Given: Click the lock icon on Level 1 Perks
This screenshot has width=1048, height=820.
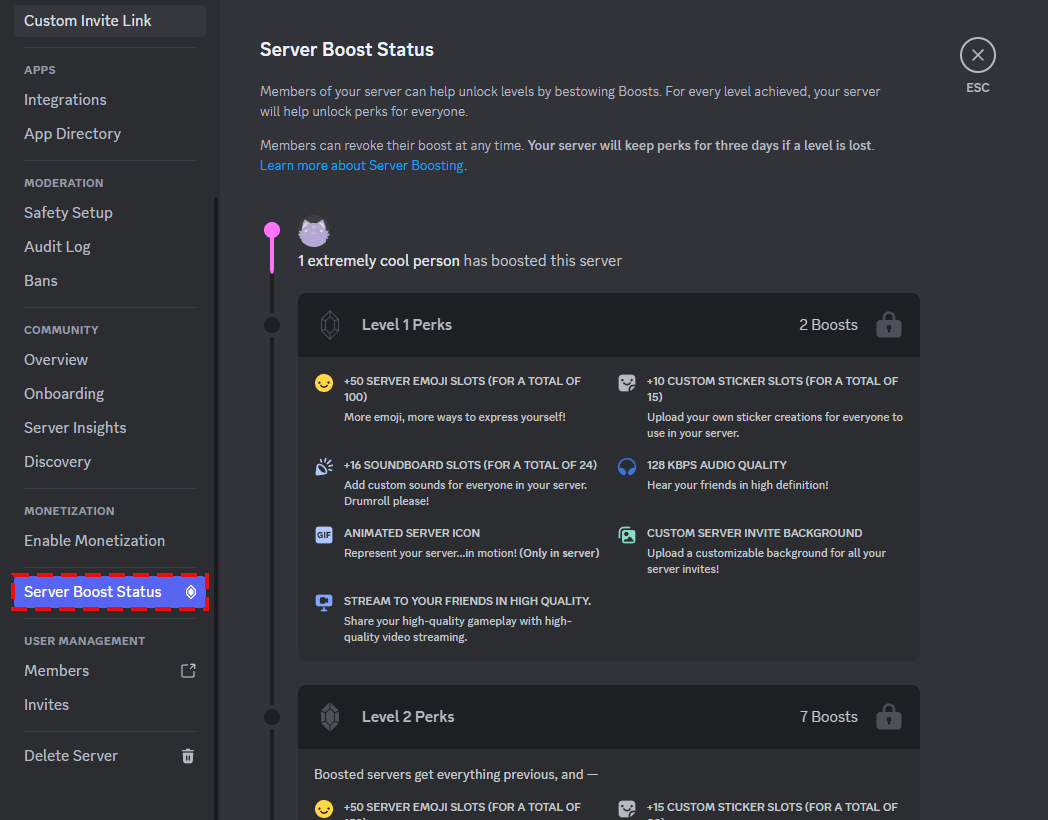Looking at the screenshot, I should [888, 324].
